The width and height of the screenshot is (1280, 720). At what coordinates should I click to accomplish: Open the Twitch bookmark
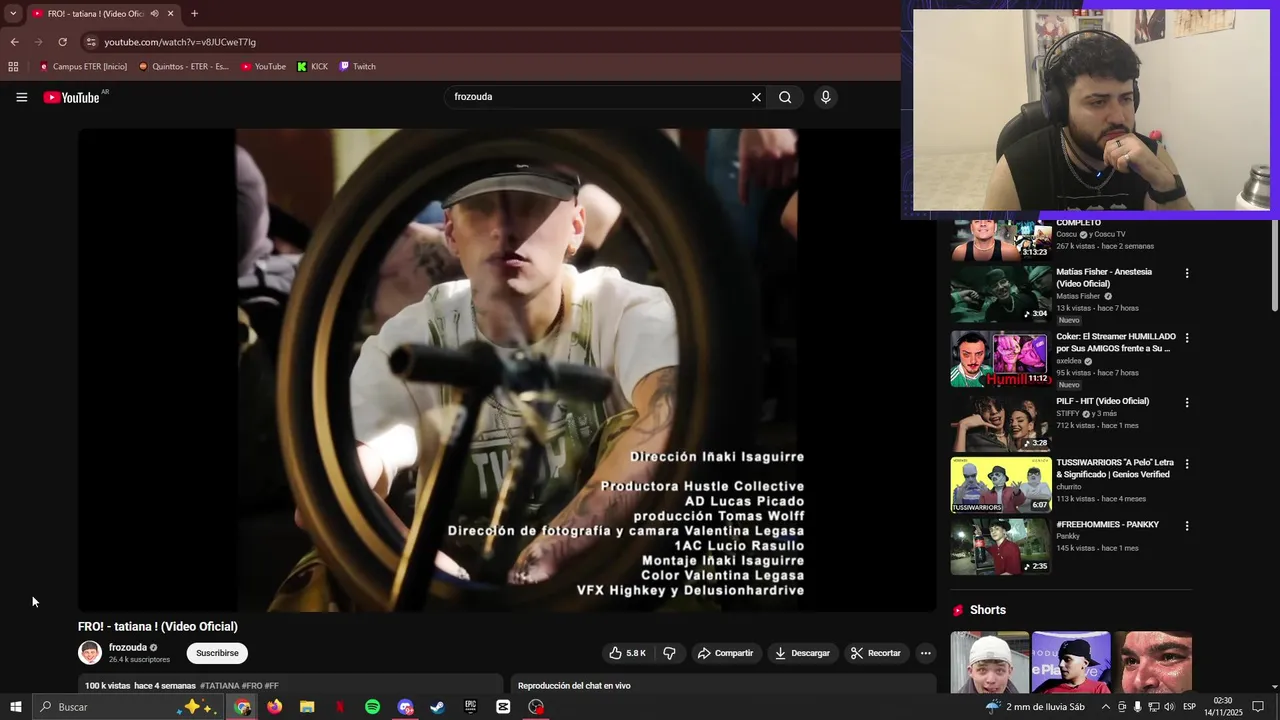[x=358, y=67]
